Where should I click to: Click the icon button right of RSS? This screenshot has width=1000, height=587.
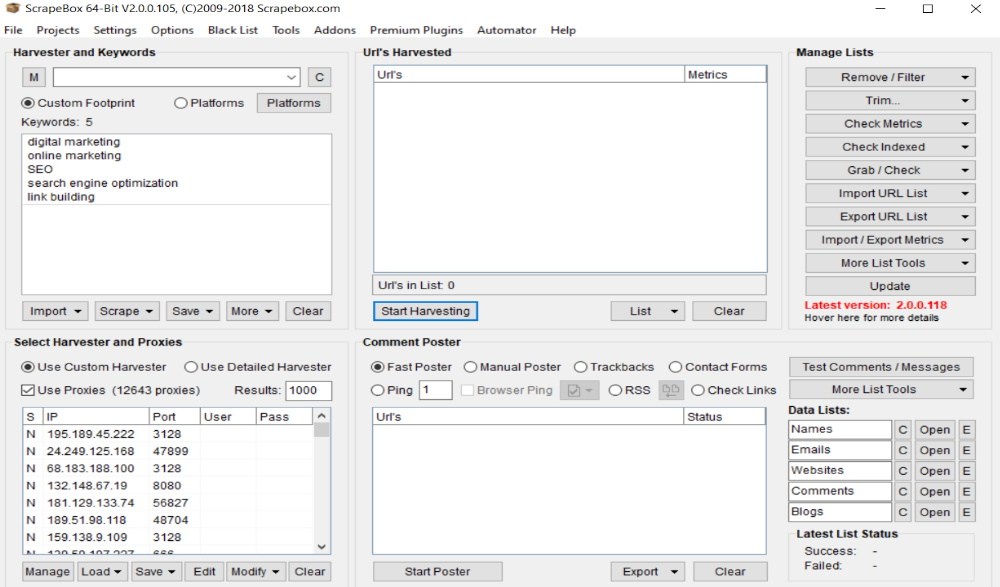tap(670, 390)
